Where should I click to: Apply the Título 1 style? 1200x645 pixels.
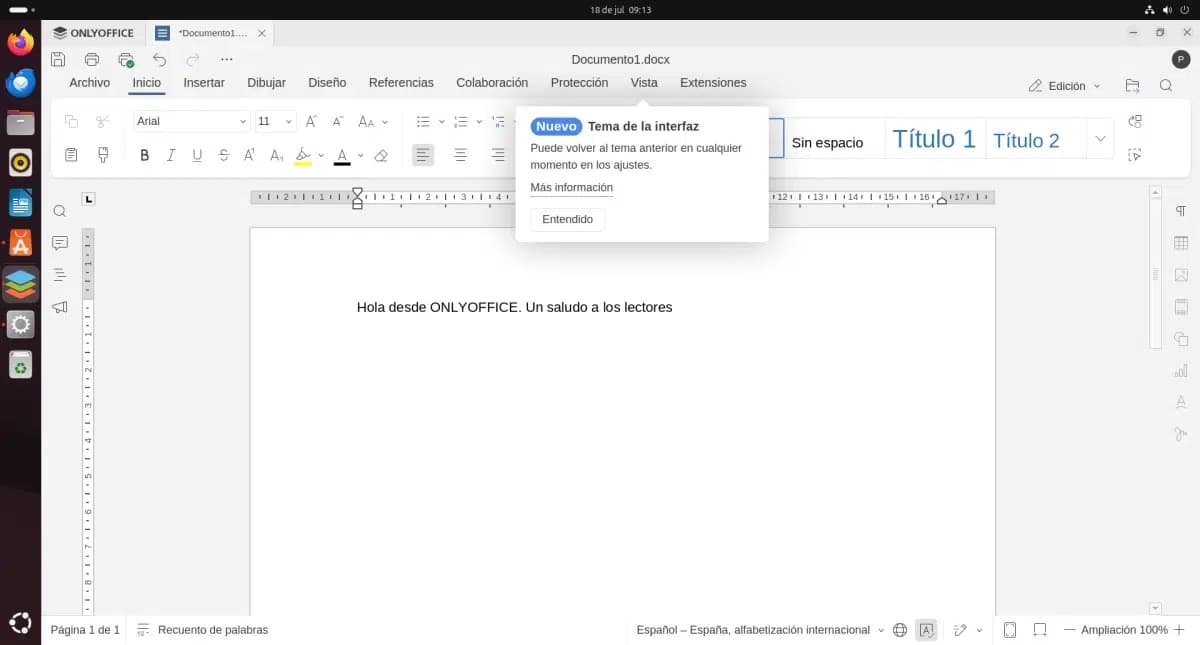933,140
